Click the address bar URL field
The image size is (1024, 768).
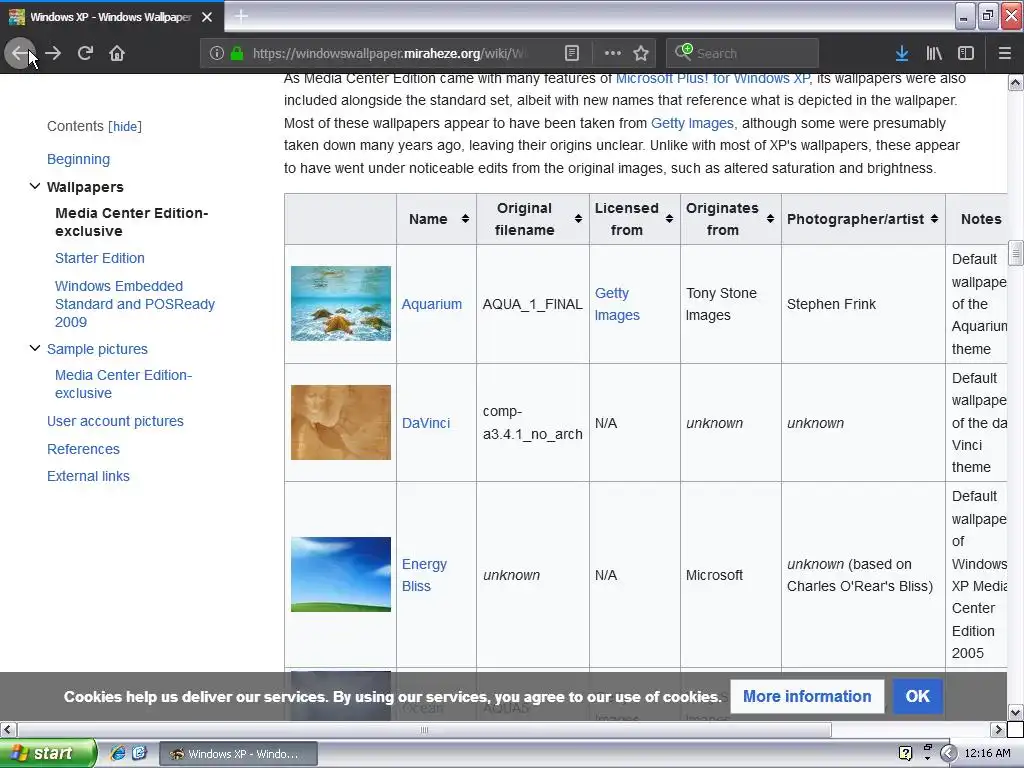389,54
